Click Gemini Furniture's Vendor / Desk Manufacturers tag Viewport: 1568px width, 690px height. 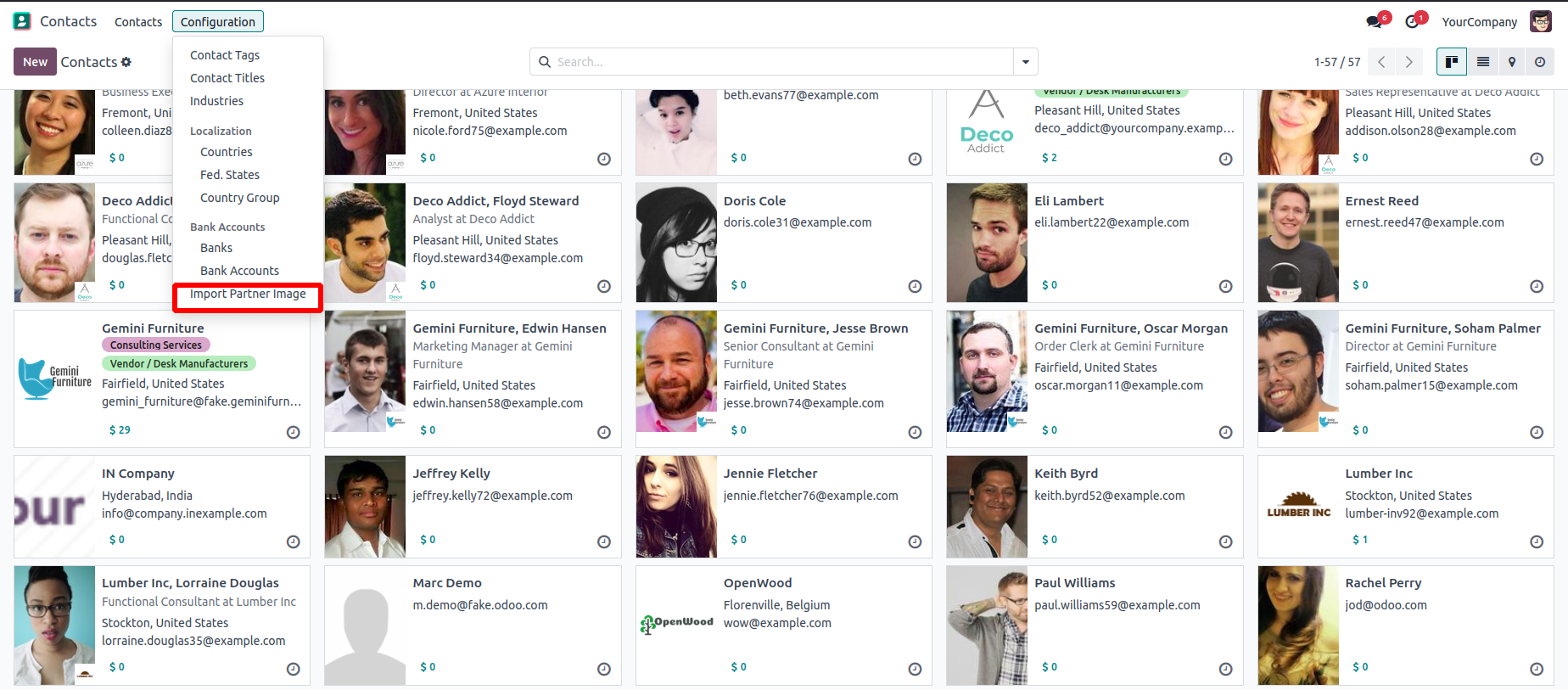[x=179, y=363]
